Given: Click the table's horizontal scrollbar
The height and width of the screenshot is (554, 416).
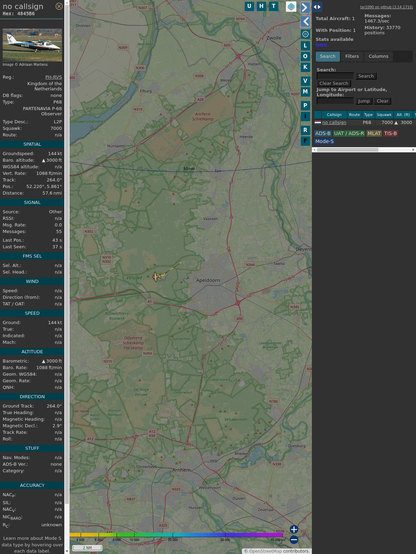Looking at the screenshot, I should (x=364, y=150).
